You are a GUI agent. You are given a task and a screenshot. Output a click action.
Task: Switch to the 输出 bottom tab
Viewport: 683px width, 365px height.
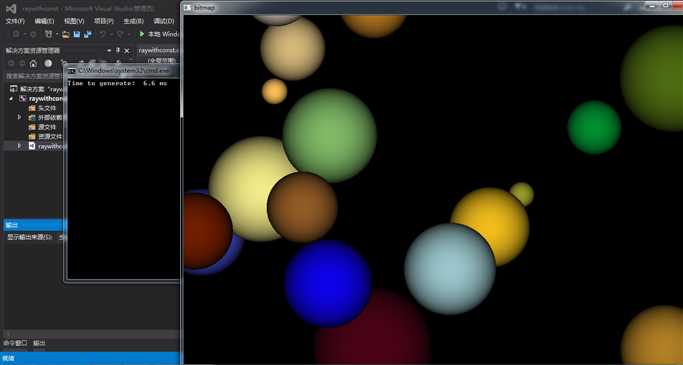pyautogui.click(x=39, y=343)
